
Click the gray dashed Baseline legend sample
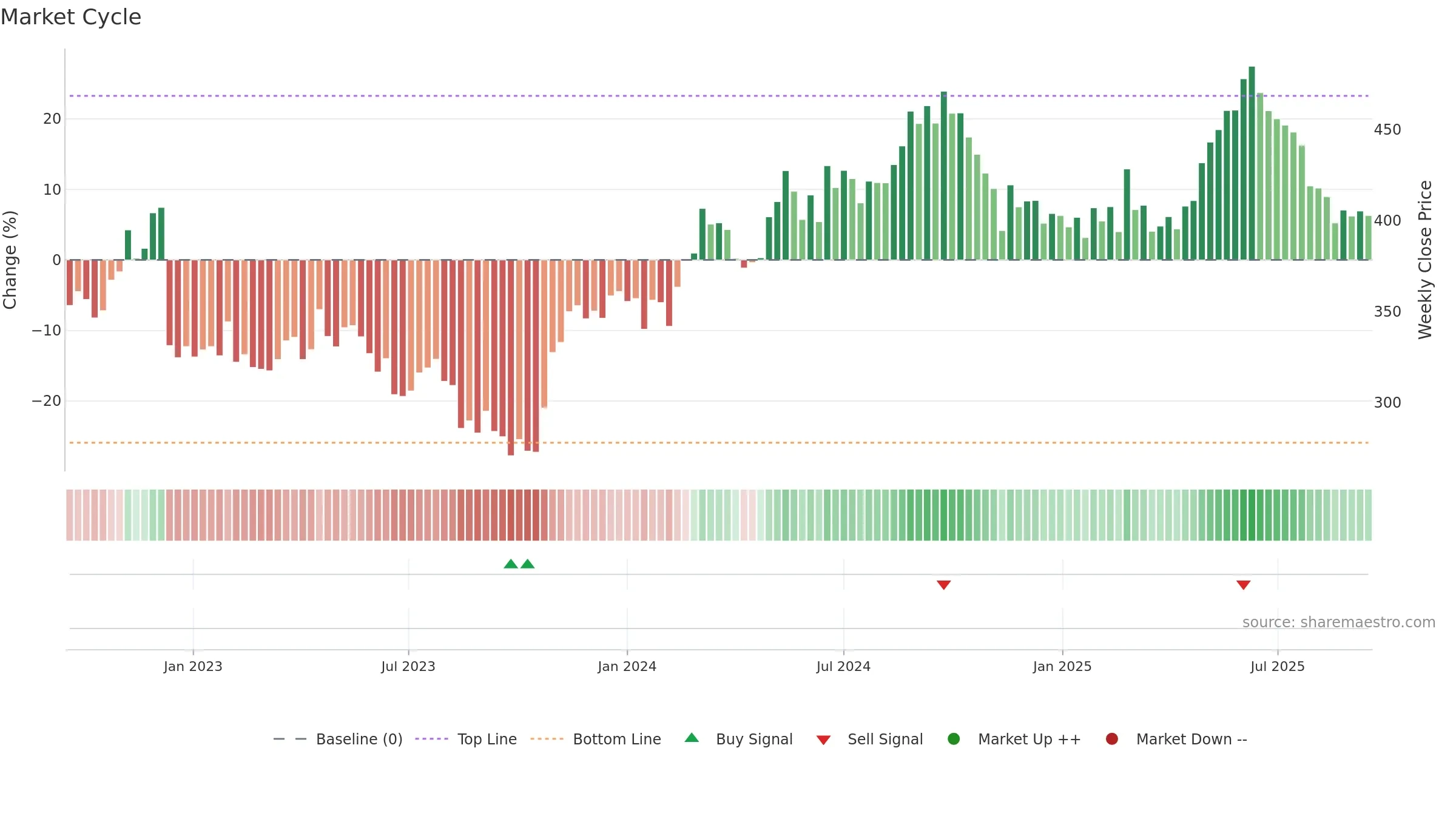(290, 739)
